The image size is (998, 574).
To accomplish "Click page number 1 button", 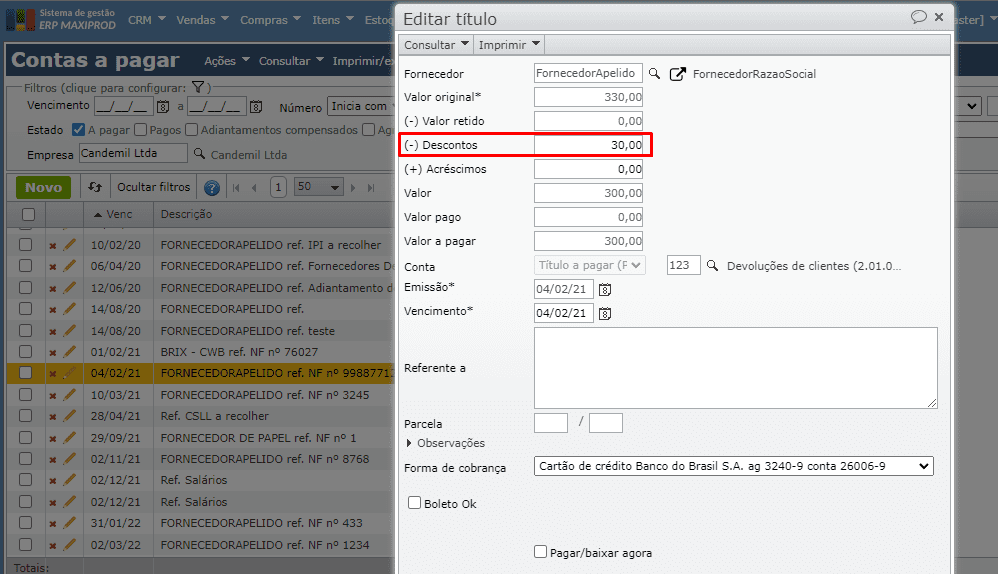I will [x=278, y=188].
